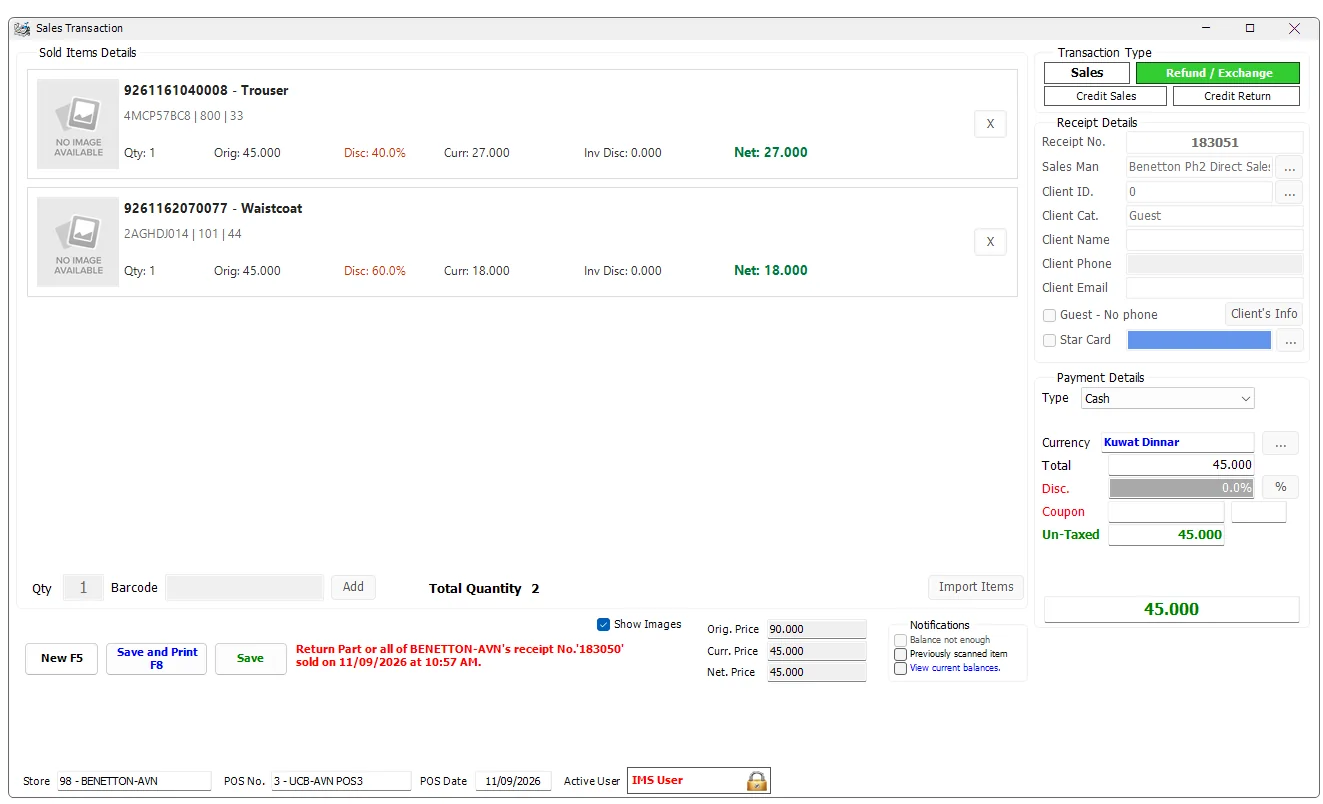Click the lock icon beside IMS User
Screen dimensions: 1323x804
756,781
